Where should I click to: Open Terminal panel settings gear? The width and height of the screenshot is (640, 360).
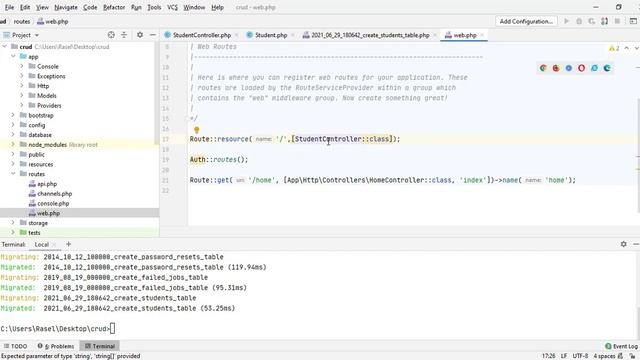click(623, 244)
